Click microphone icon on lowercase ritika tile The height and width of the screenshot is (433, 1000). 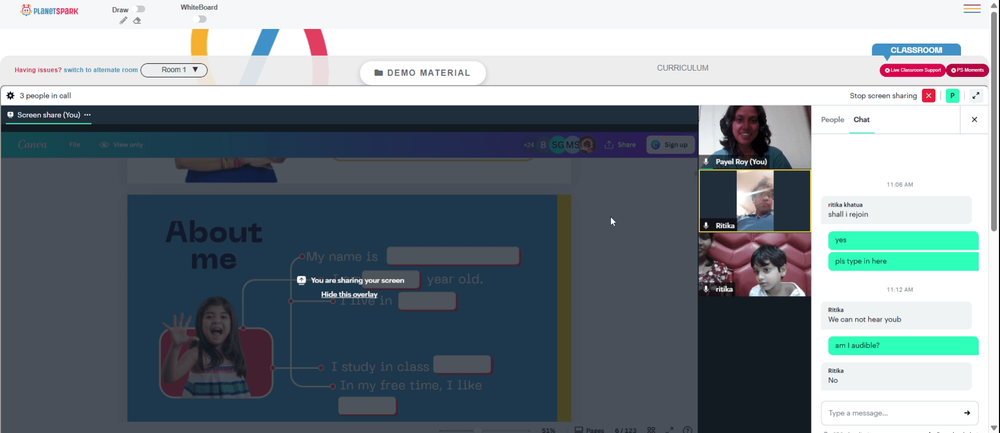click(706, 290)
